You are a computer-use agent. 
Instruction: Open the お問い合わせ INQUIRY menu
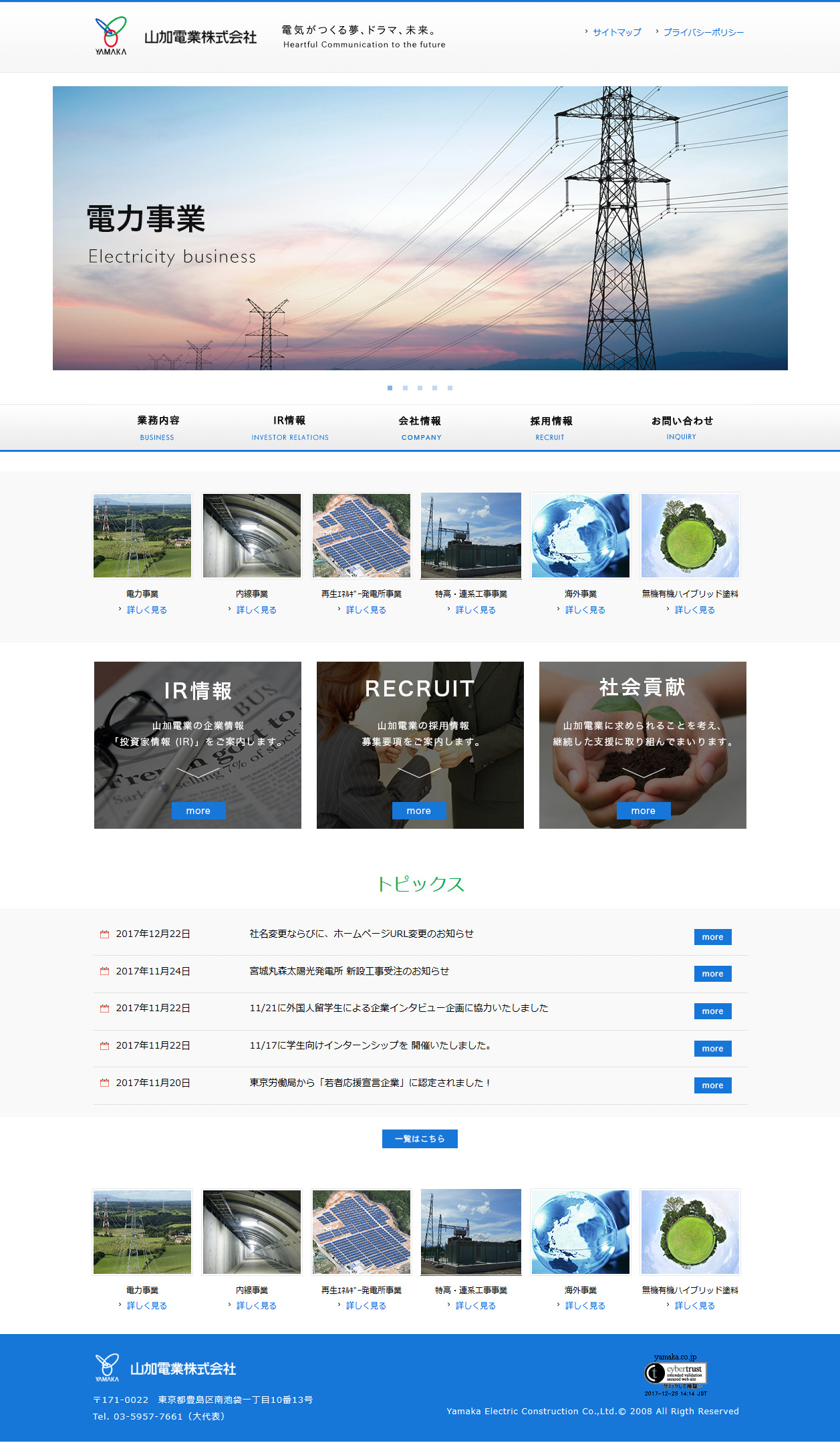[682, 428]
